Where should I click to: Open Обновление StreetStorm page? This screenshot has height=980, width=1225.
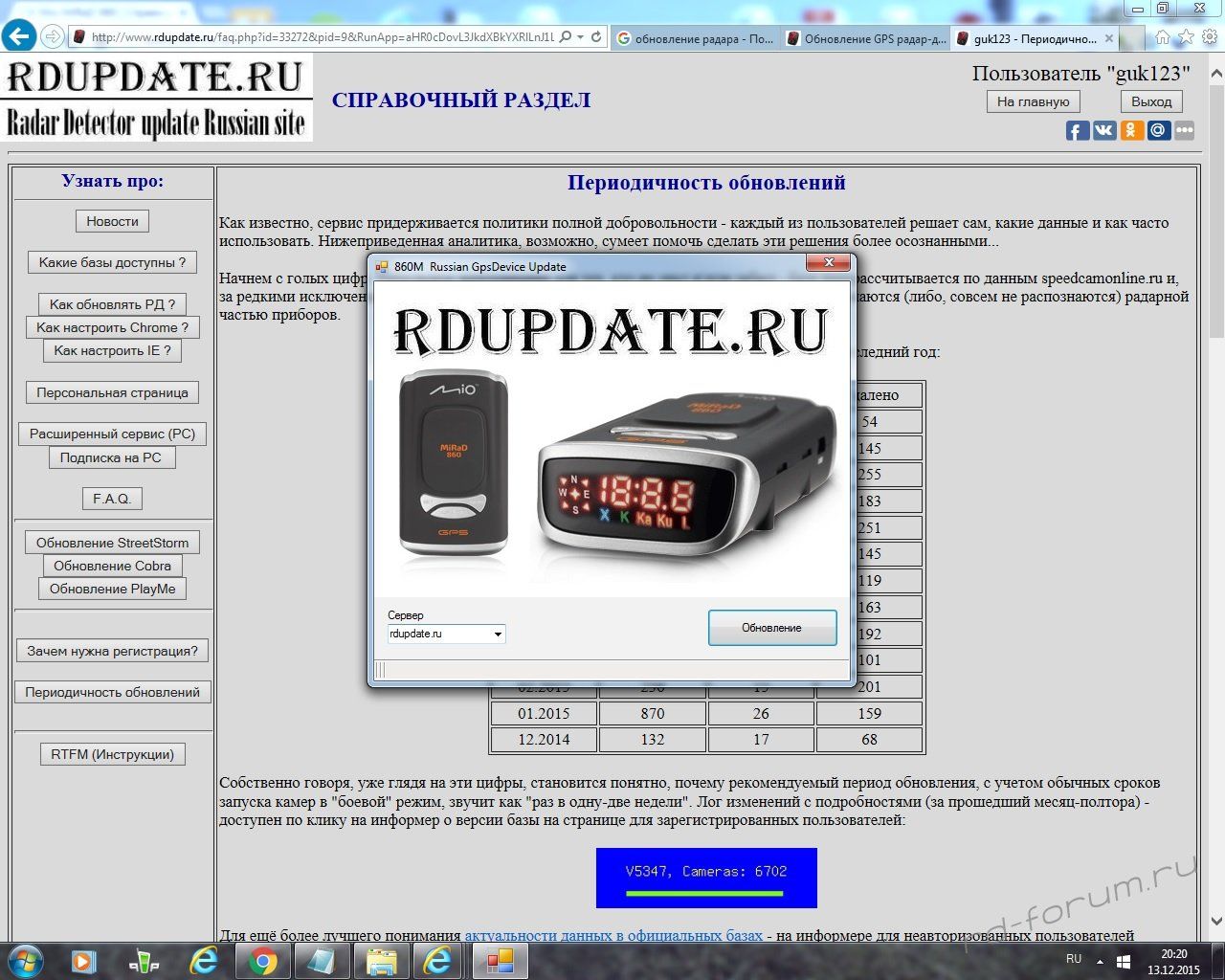tap(112, 543)
